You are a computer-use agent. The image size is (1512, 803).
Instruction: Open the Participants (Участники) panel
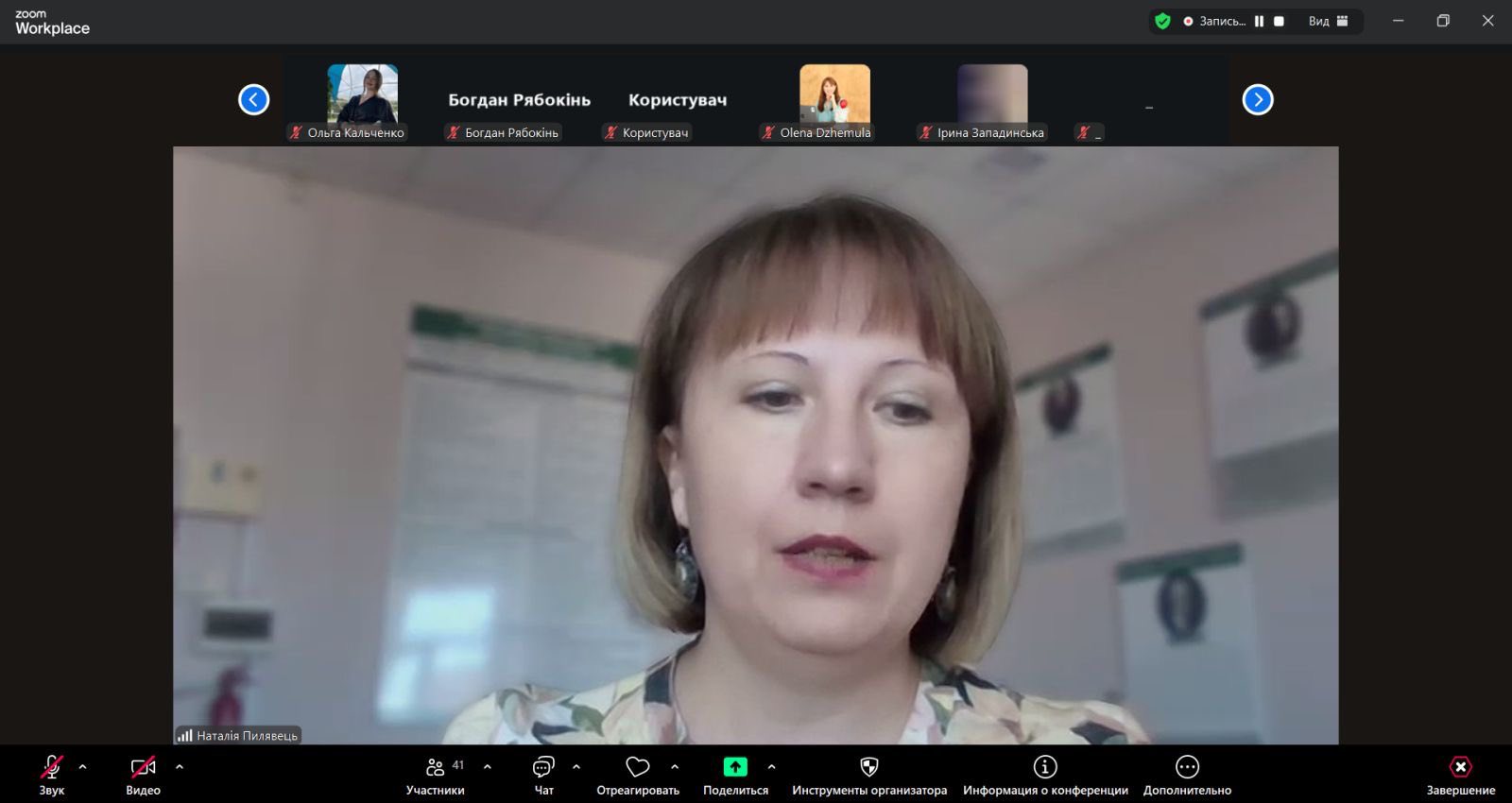coord(436,775)
